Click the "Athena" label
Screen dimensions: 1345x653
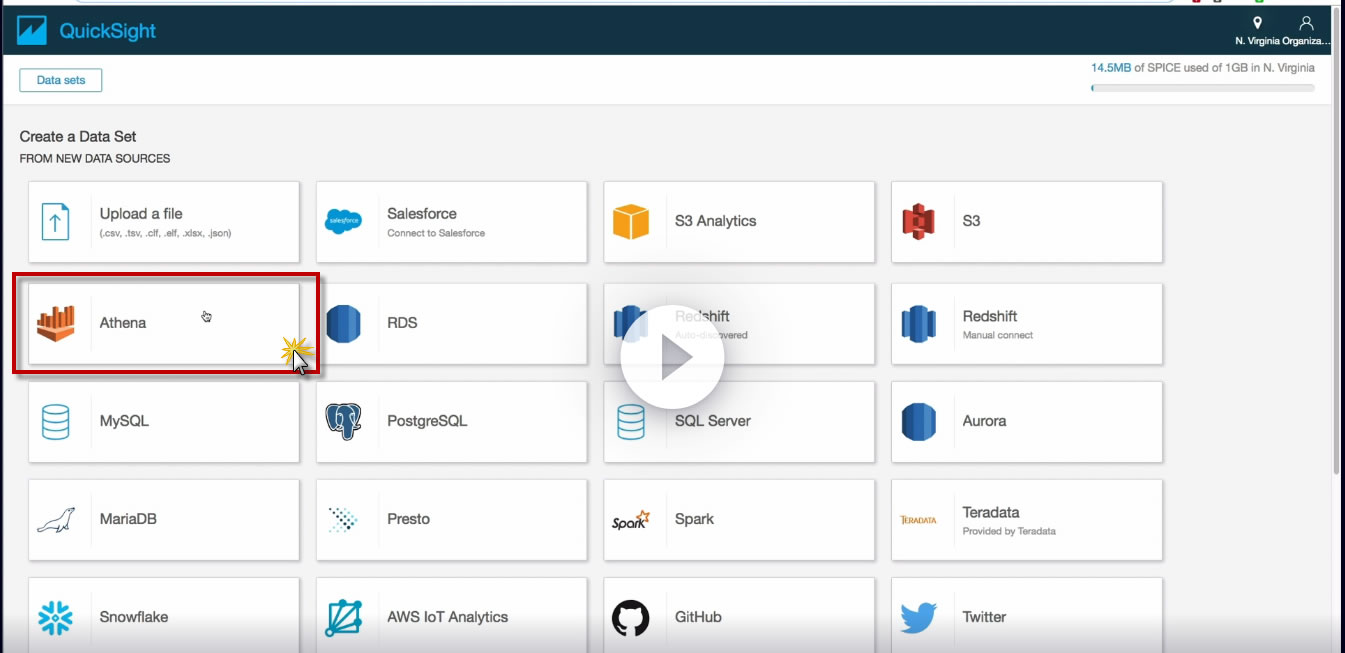pyautogui.click(x=123, y=323)
